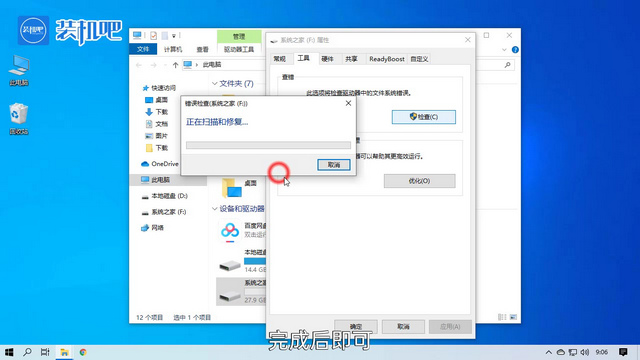Select the Tools tab in properties
The height and width of the screenshot is (360, 640).
point(303,58)
